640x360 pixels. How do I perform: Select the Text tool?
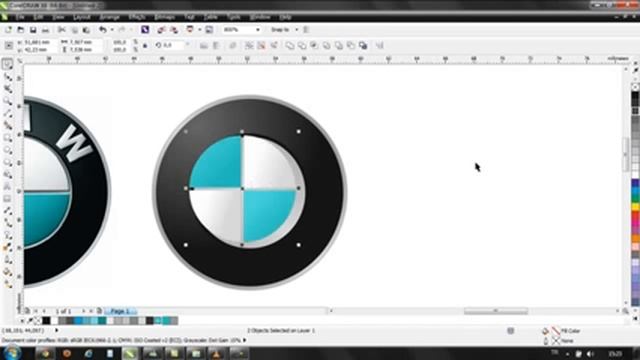tap(7, 187)
